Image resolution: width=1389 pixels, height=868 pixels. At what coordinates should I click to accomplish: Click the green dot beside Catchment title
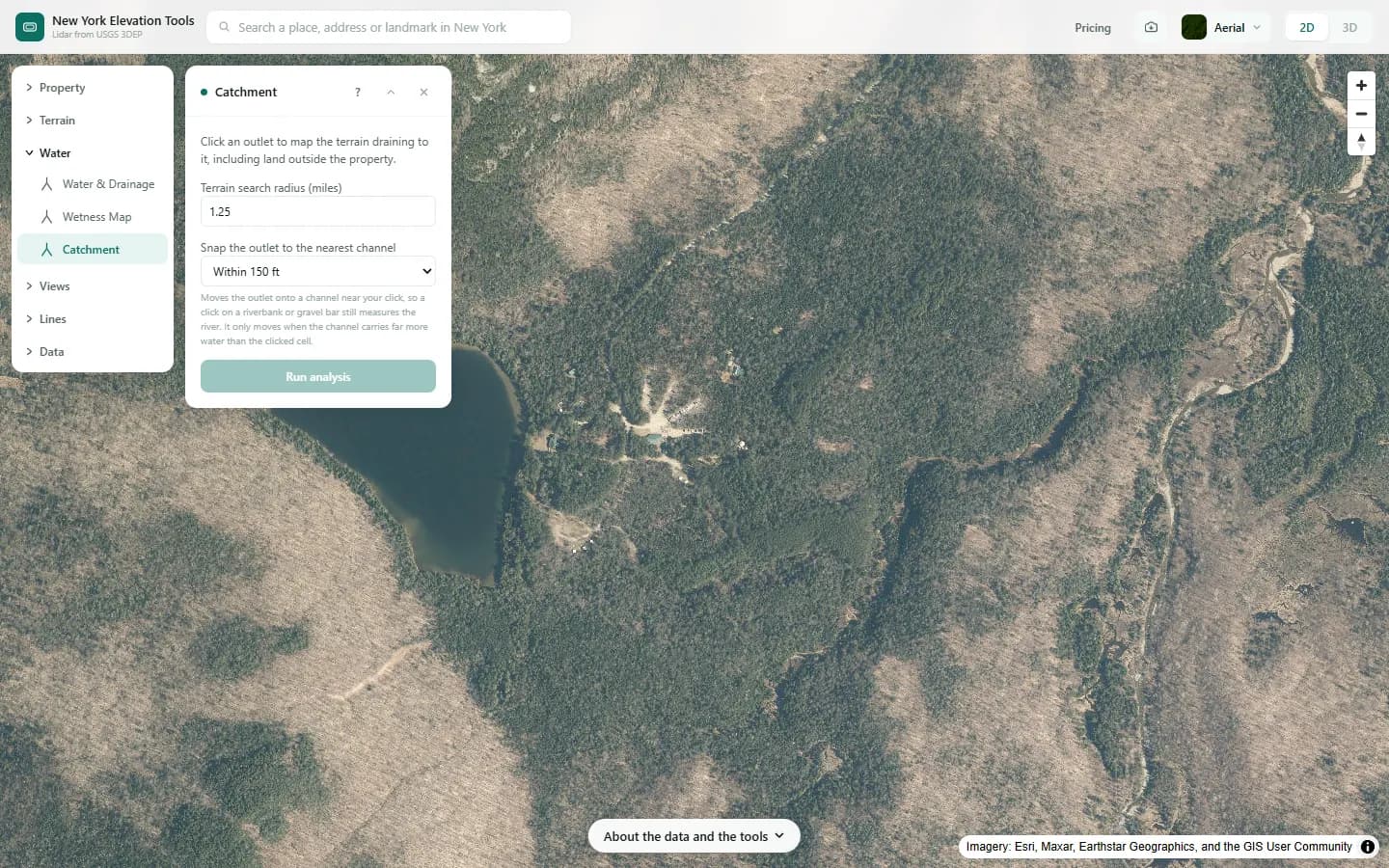click(204, 93)
